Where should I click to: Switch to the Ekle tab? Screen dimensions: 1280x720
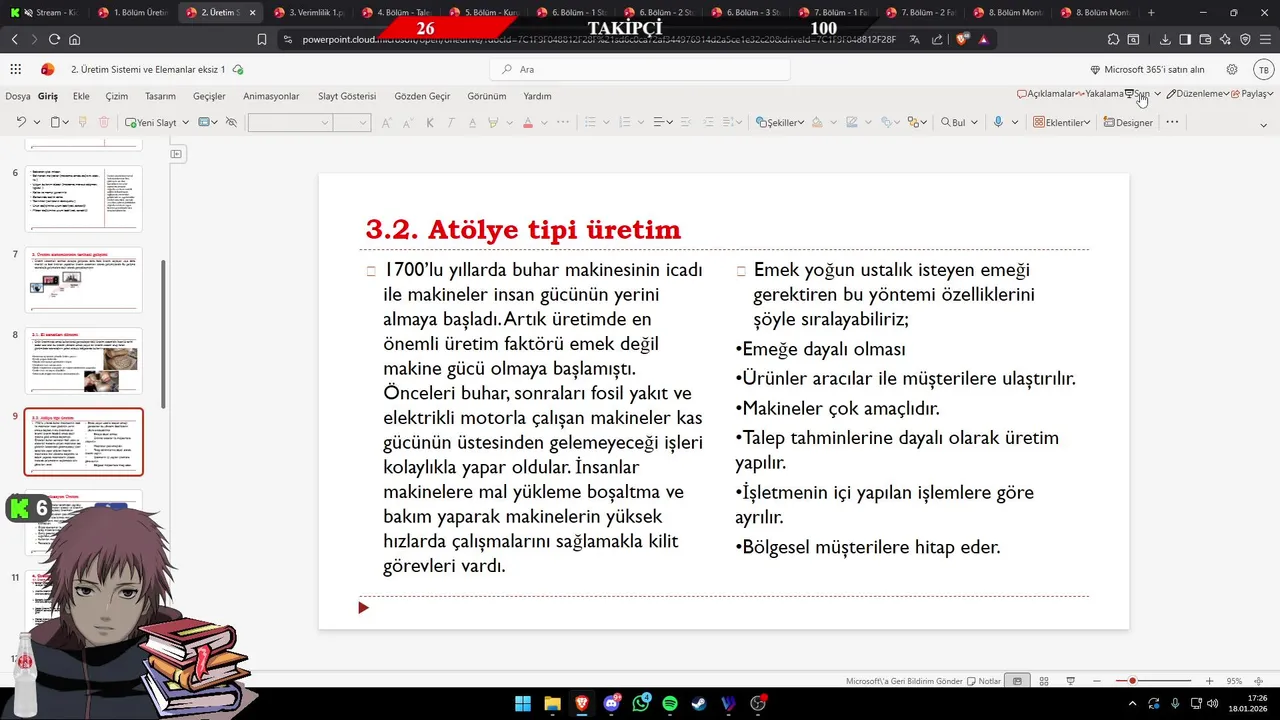pyautogui.click(x=81, y=96)
